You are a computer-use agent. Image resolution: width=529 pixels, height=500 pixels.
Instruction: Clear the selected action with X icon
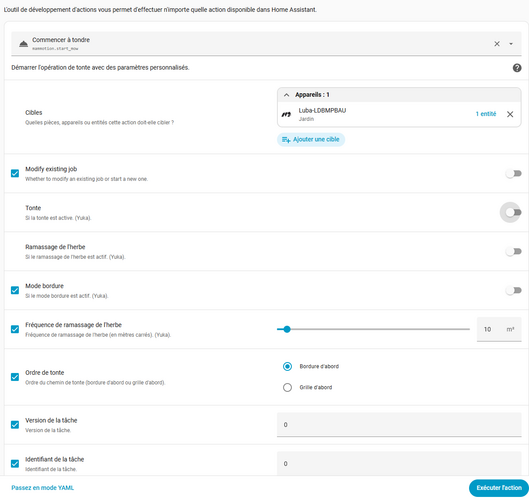[497, 44]
